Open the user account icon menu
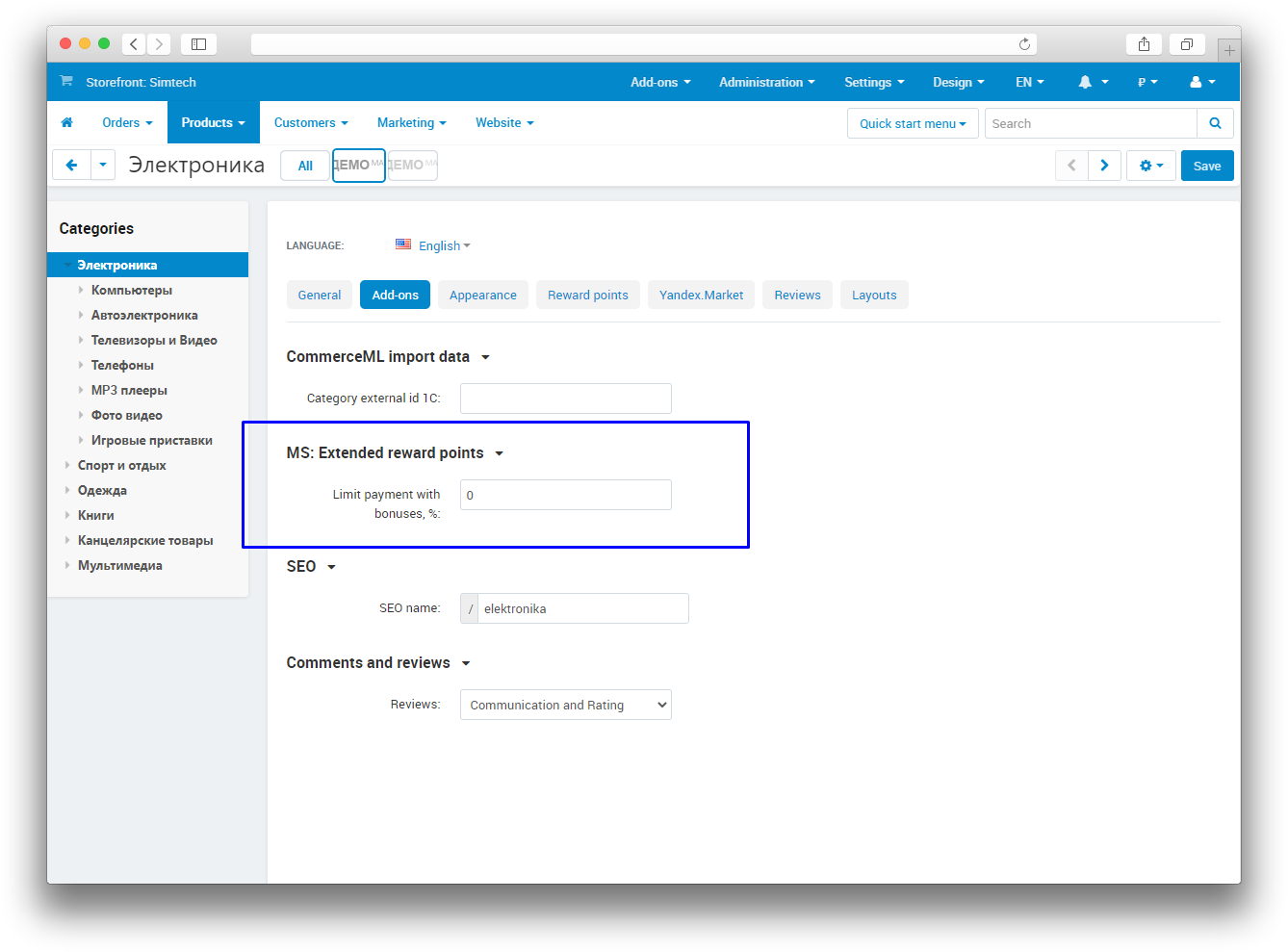The image size is (1288, 952). click(x=1202, y=83)
